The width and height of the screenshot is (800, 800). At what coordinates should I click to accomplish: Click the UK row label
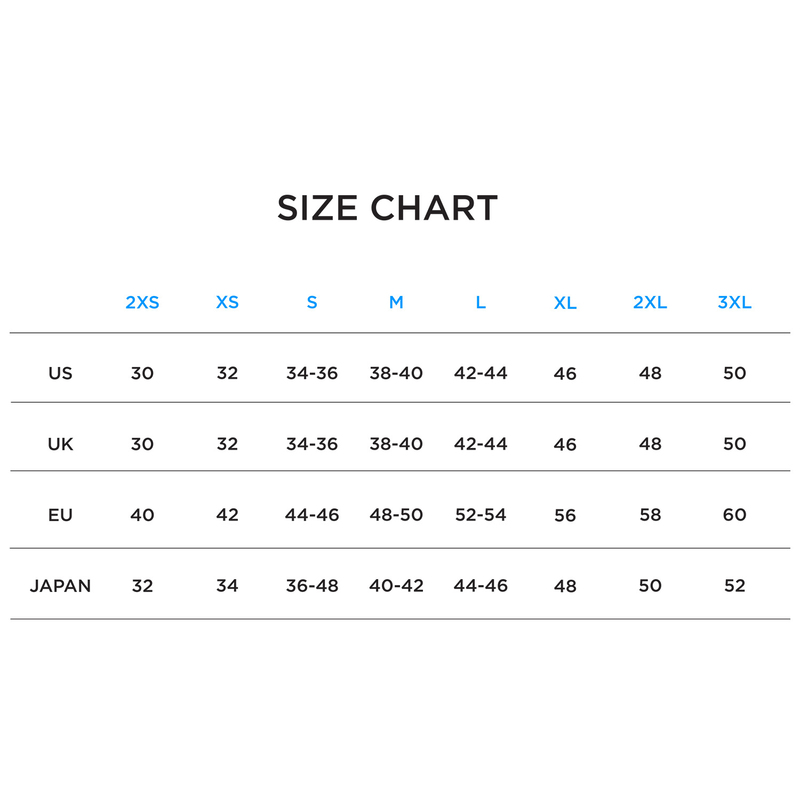pyautogui.click(x=60, y=444)
